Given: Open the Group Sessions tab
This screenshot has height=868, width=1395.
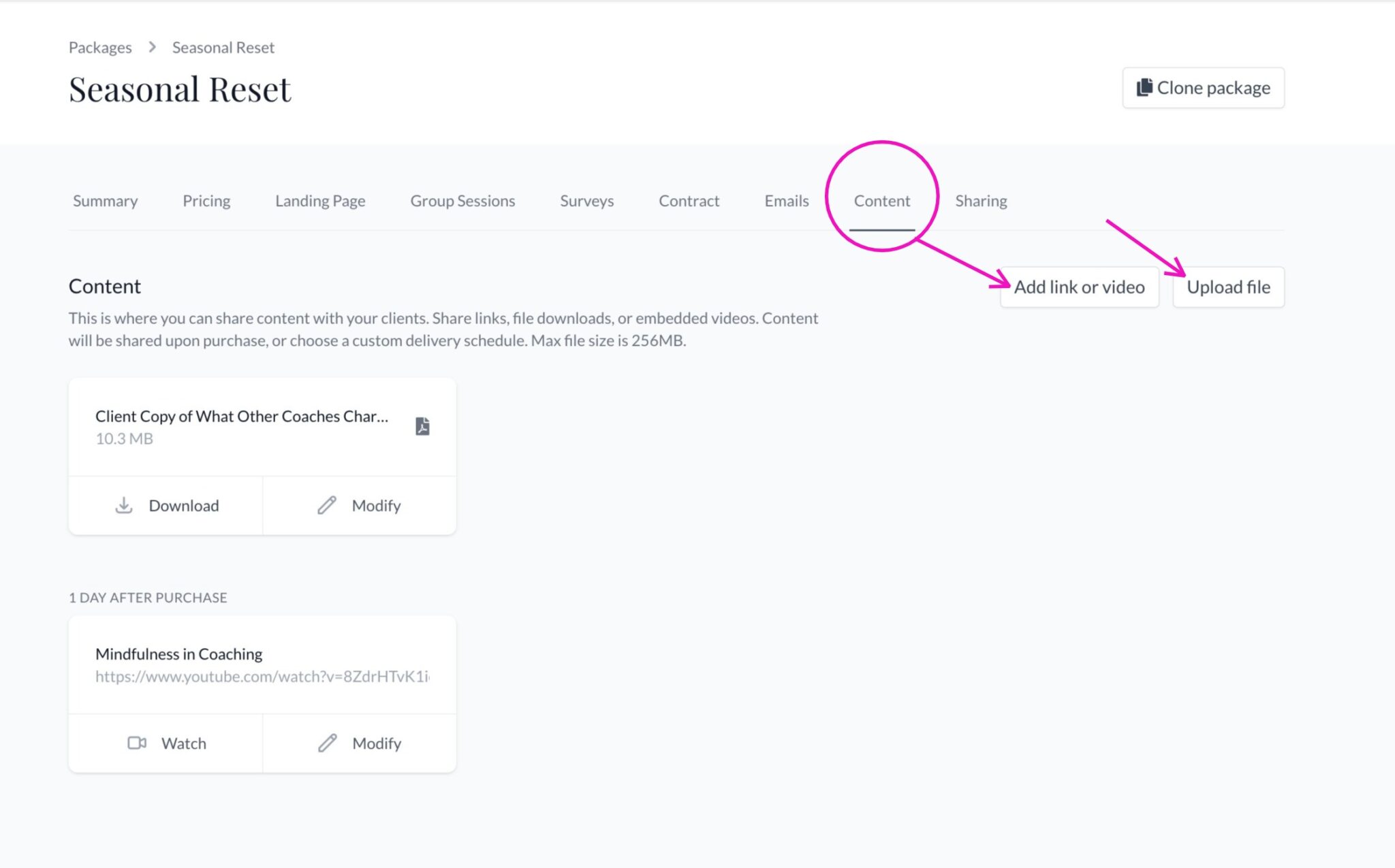Looking at the screenshot, I should (463, 201).
